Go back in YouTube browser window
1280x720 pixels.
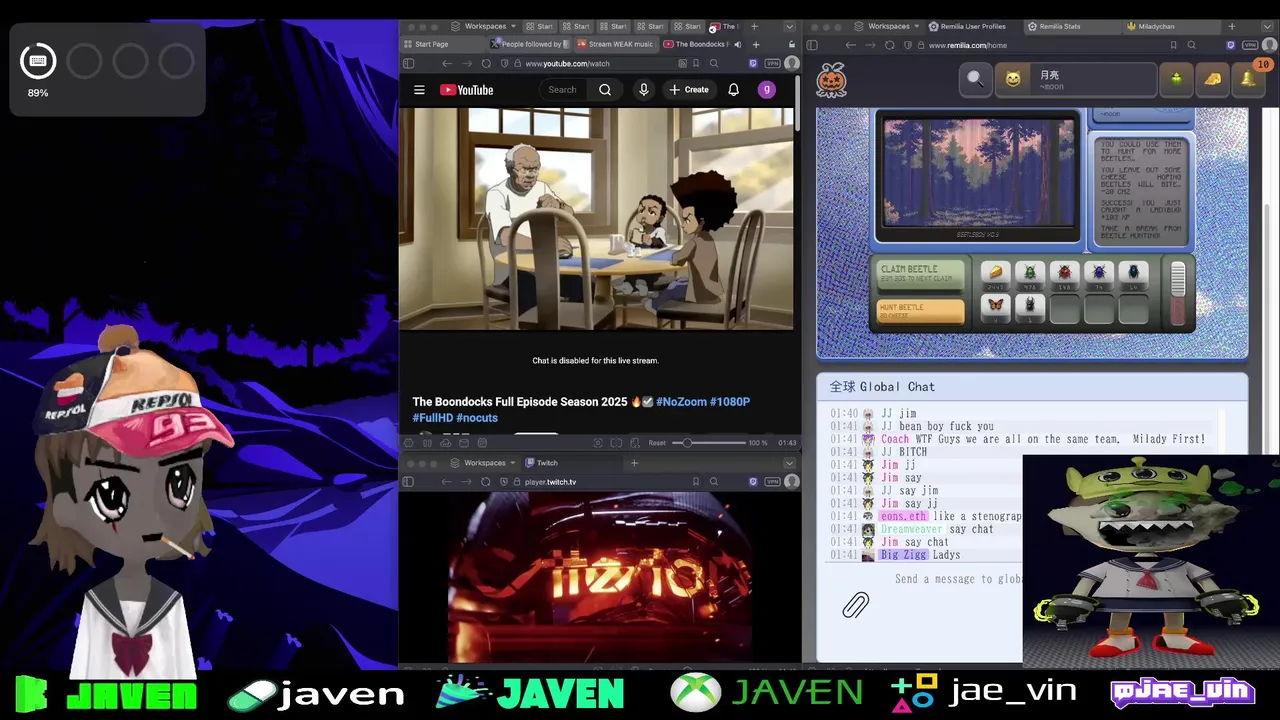447,63
